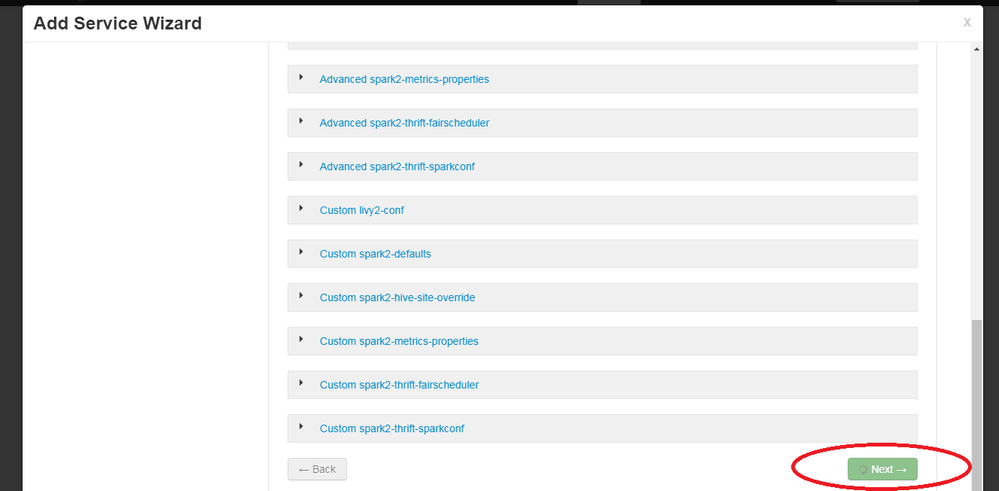Click the wizard's vertical scrollbar thumb
This screenshot has height=491, width=999.
click(x=975, y=400)
